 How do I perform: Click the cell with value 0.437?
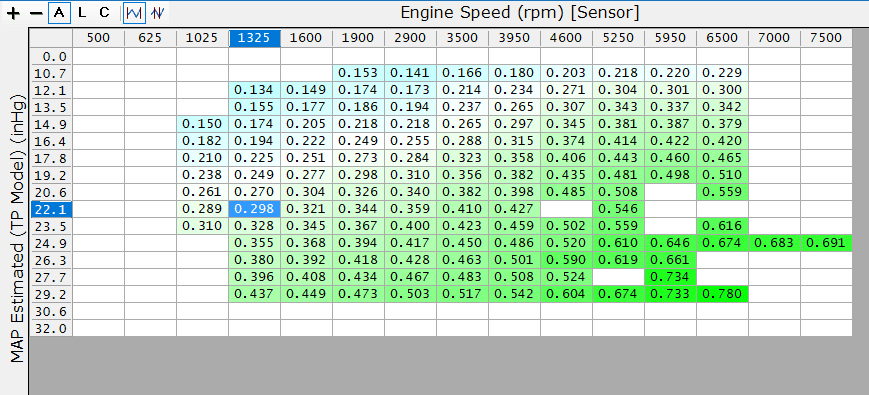pyautogui.click(x=254, y=294)
